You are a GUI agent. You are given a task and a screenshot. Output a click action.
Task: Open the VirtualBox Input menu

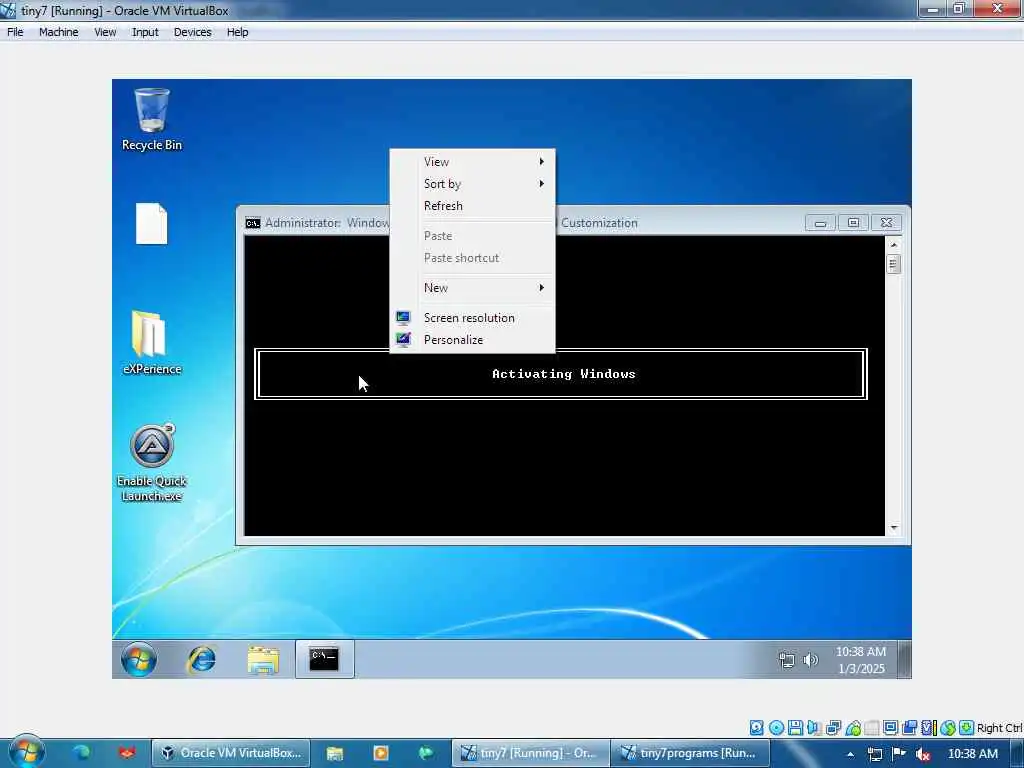point(145,32)
